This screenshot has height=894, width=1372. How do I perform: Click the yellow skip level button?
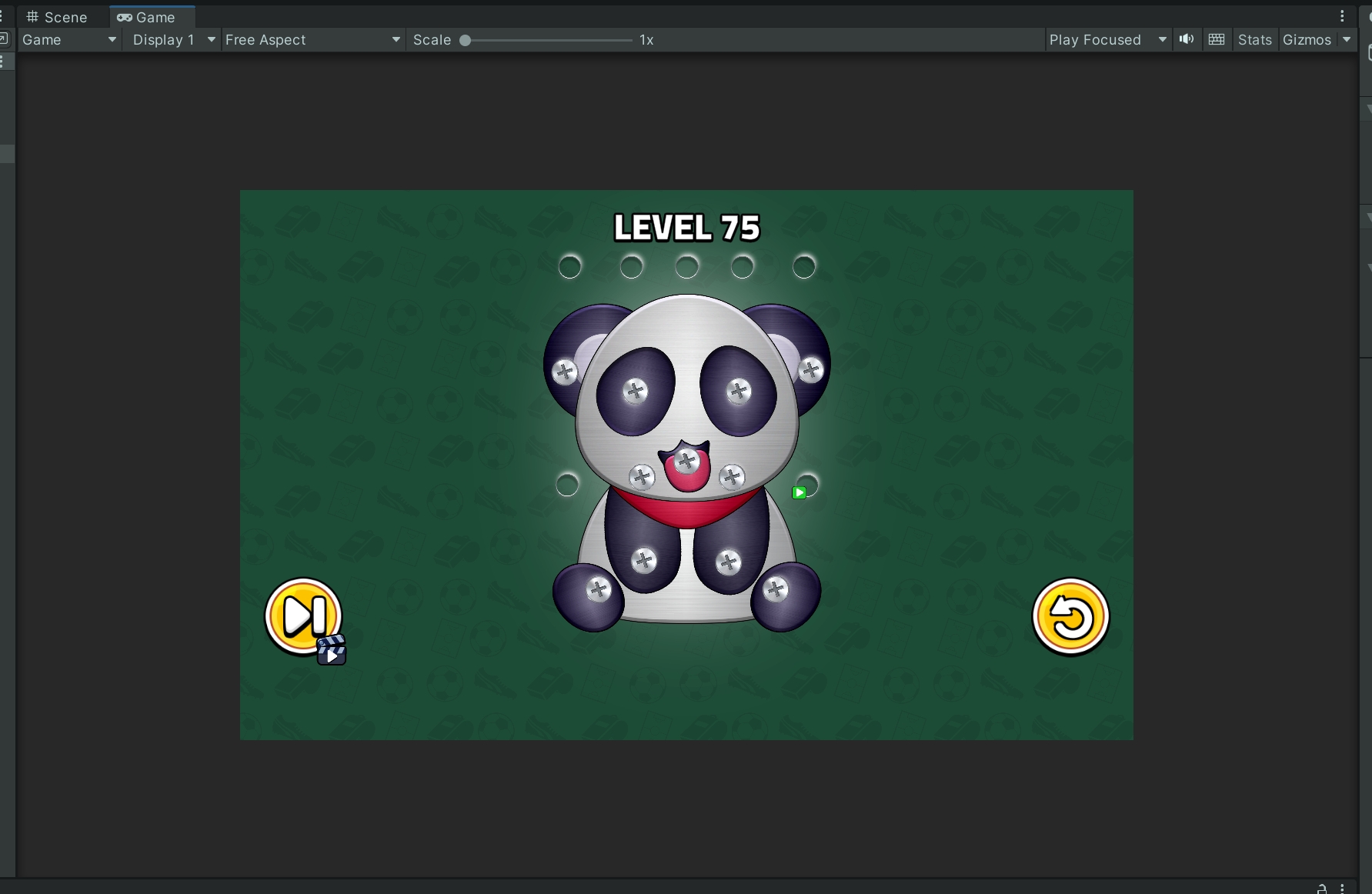point(303,615)
